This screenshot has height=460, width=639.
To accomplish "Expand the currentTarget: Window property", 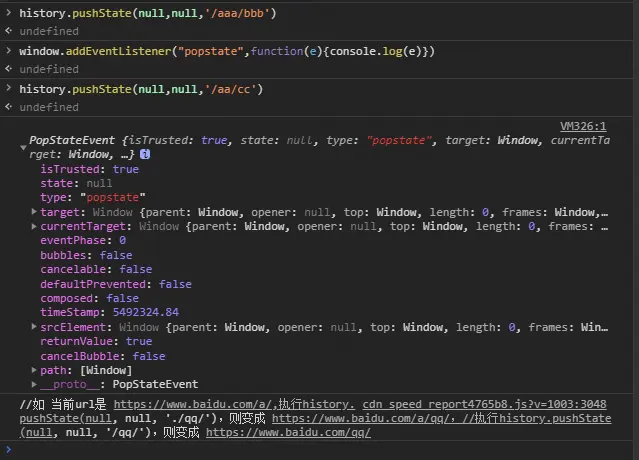I will (x=34, y=226).
